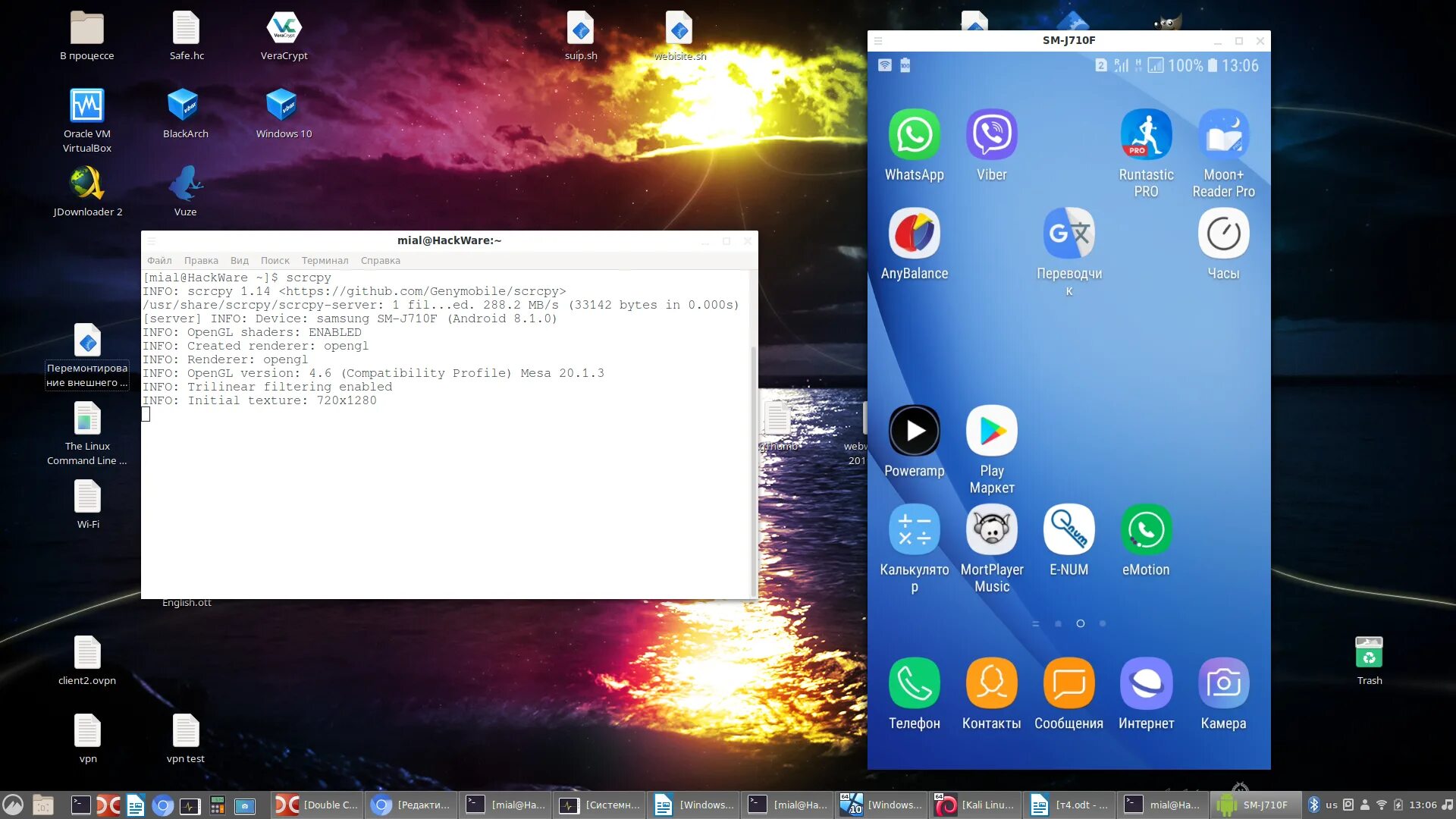Switch to the SM-J710F taskbar entry

1257,805
